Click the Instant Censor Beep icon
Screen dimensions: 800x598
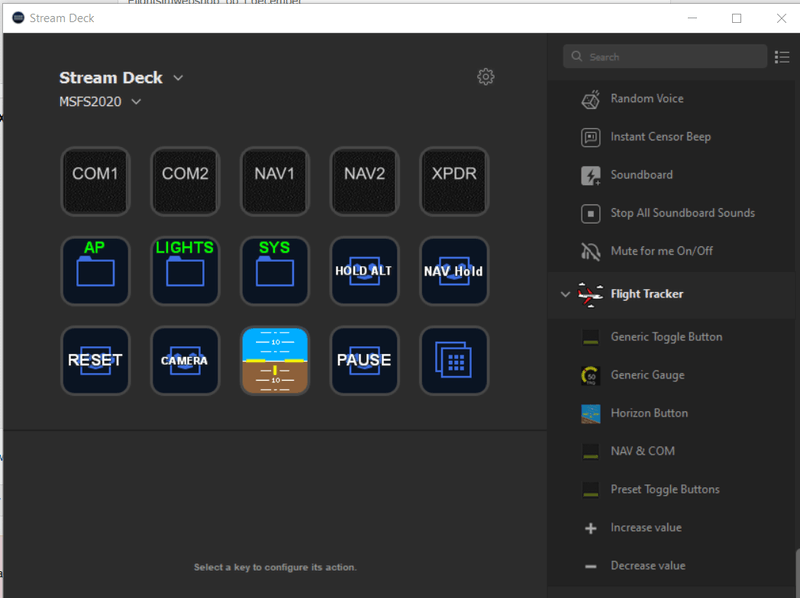click(590, 137)
